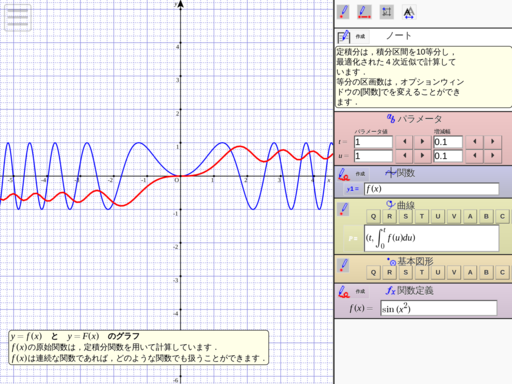This screenshot has height=384, width=512.
Task: Click the y1 function input field
Action: 432,189
